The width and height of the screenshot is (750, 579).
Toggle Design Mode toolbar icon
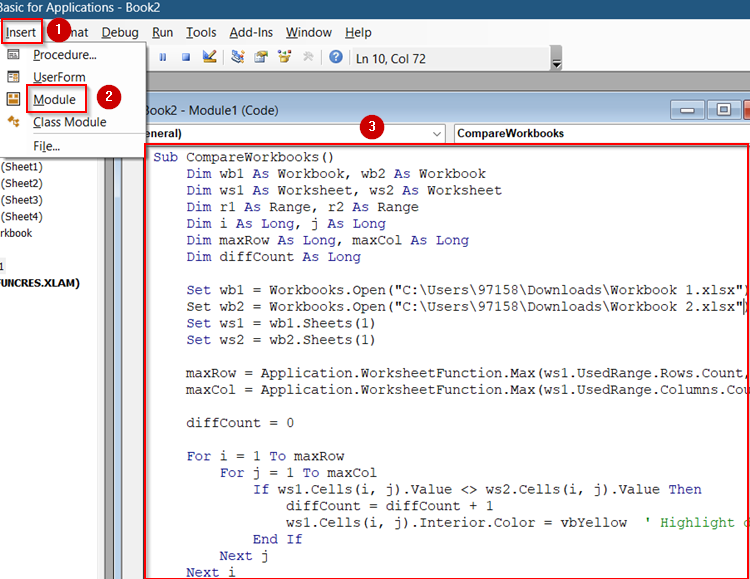pos(210,57)
